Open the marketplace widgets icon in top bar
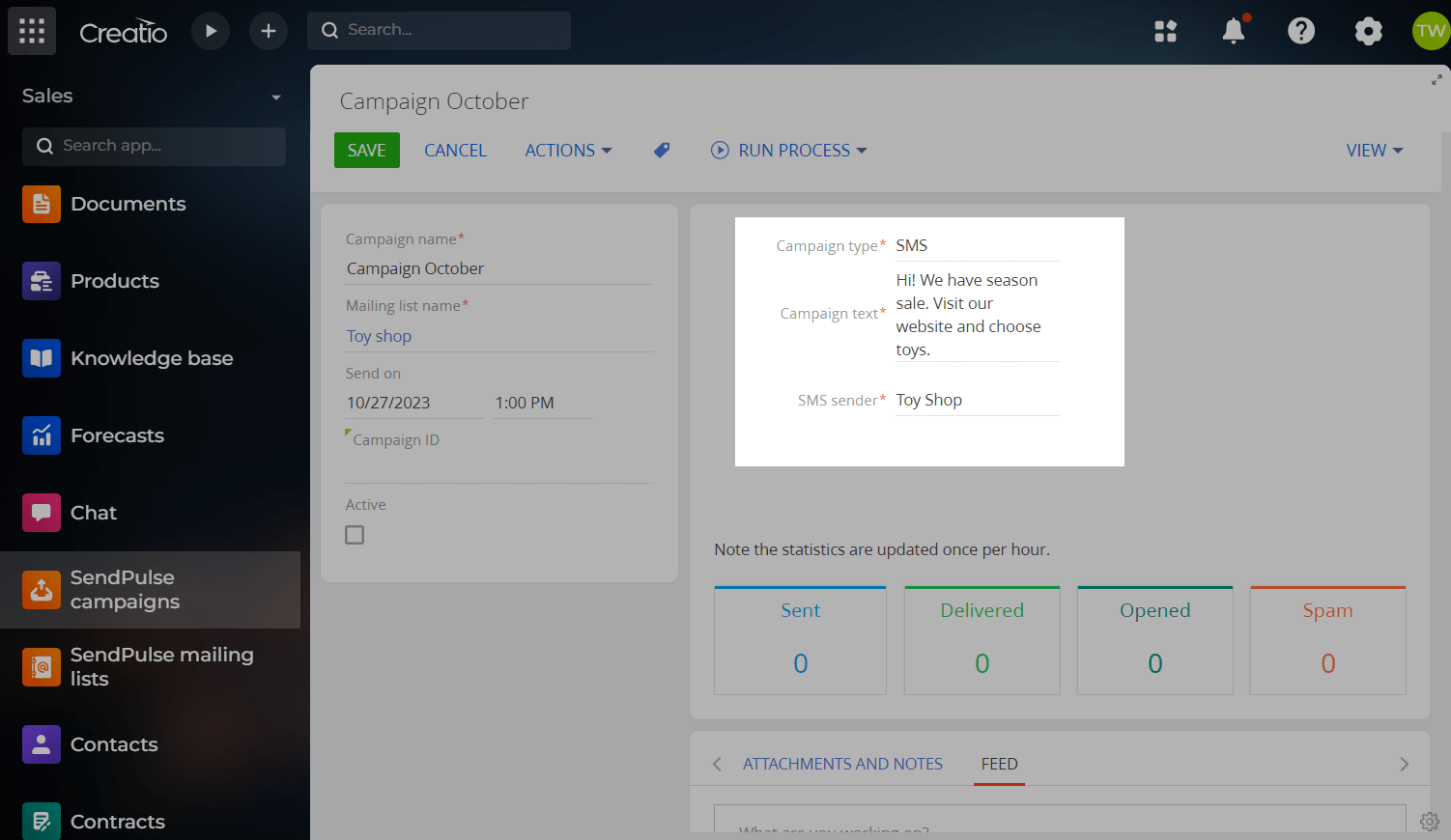Screen dimensions: 1451x840 tap(1166, 31)
